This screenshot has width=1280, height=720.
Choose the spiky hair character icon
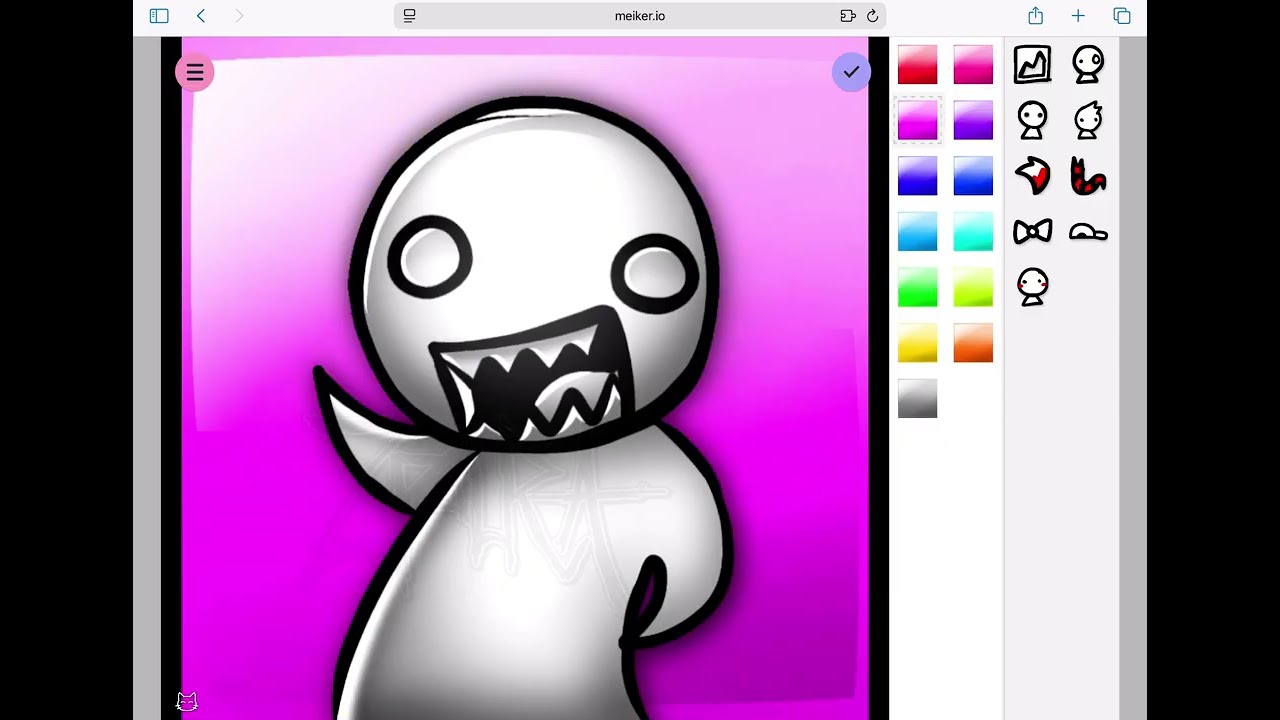(x=1088, y=121)
